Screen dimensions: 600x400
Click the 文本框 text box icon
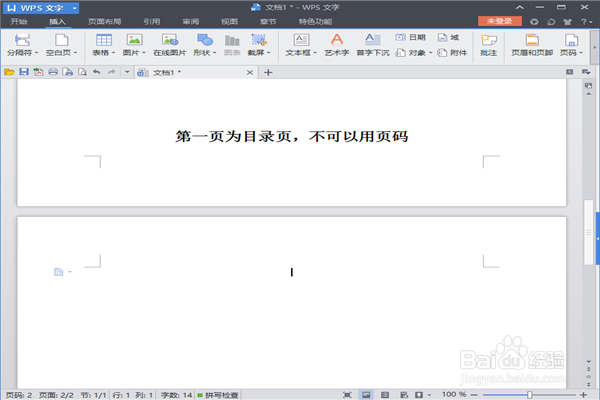pyautogui.click(x=301, y=40)
